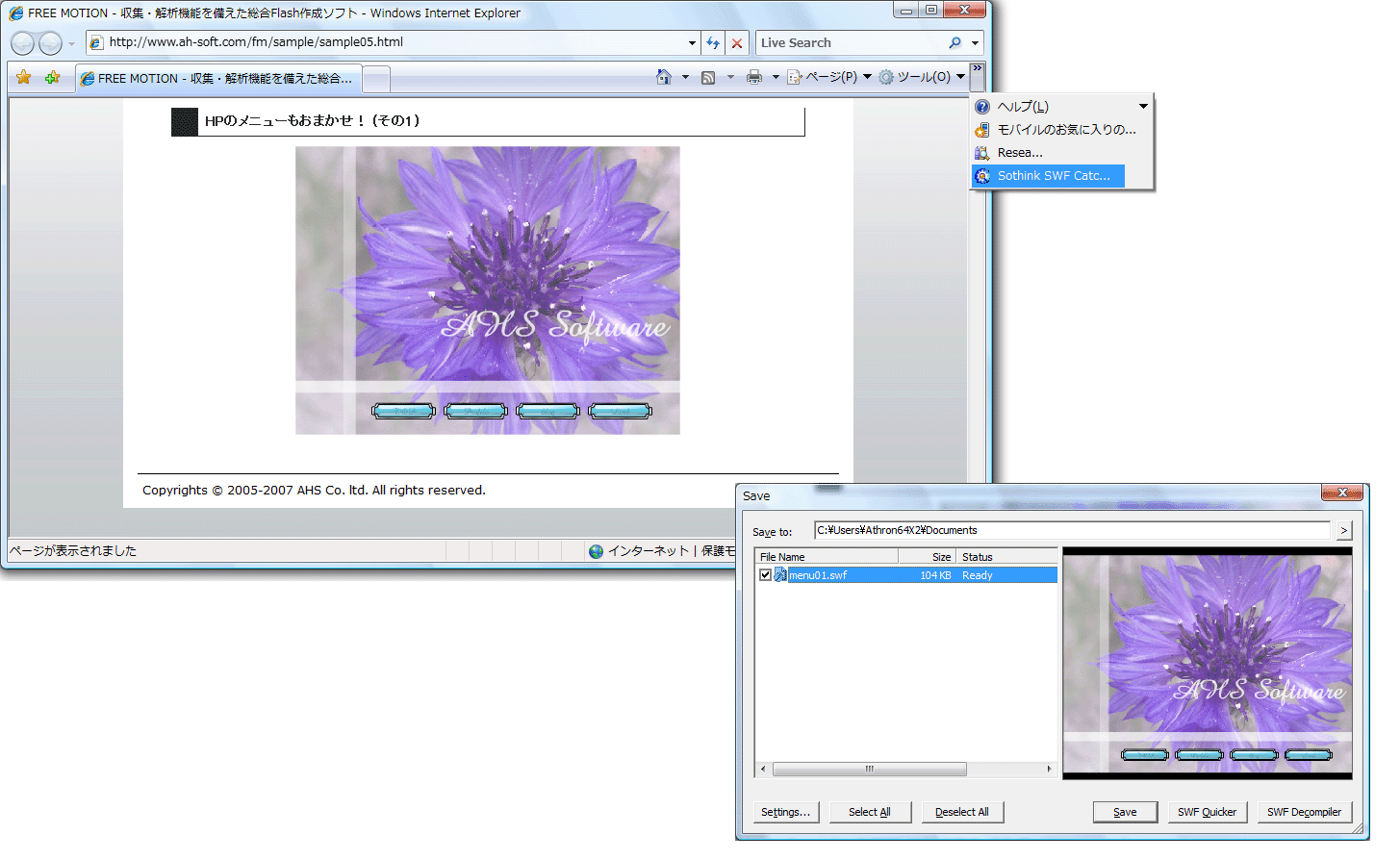Click the IE back navigation button
This screenshot has width=1400, height=860.
22,43
